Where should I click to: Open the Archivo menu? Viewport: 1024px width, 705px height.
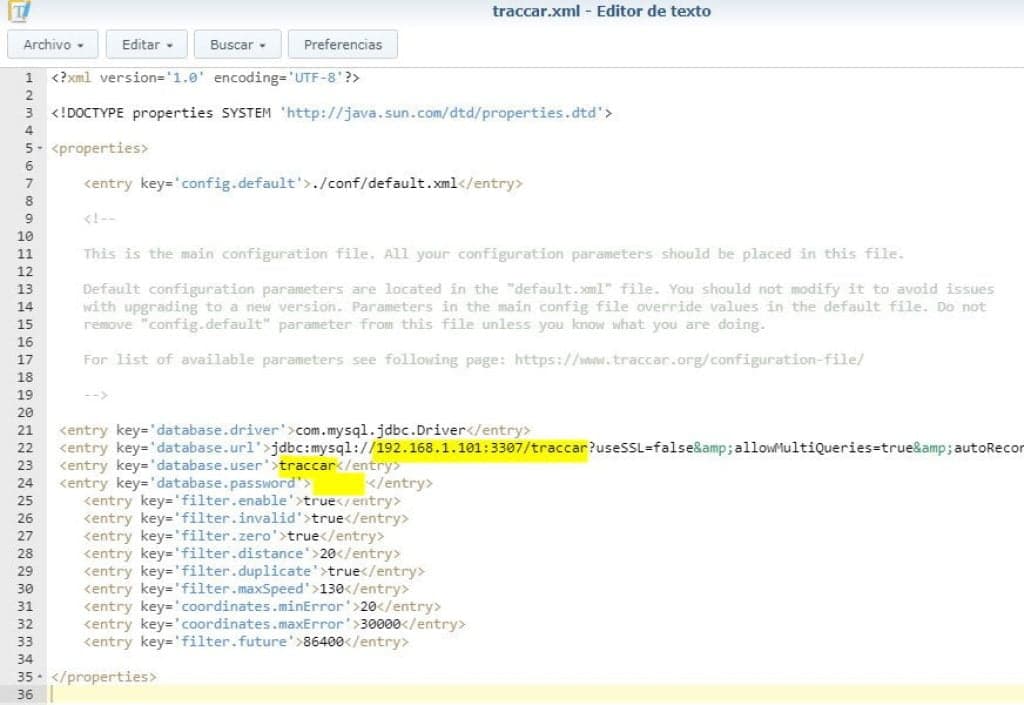[x=53, y=44]
